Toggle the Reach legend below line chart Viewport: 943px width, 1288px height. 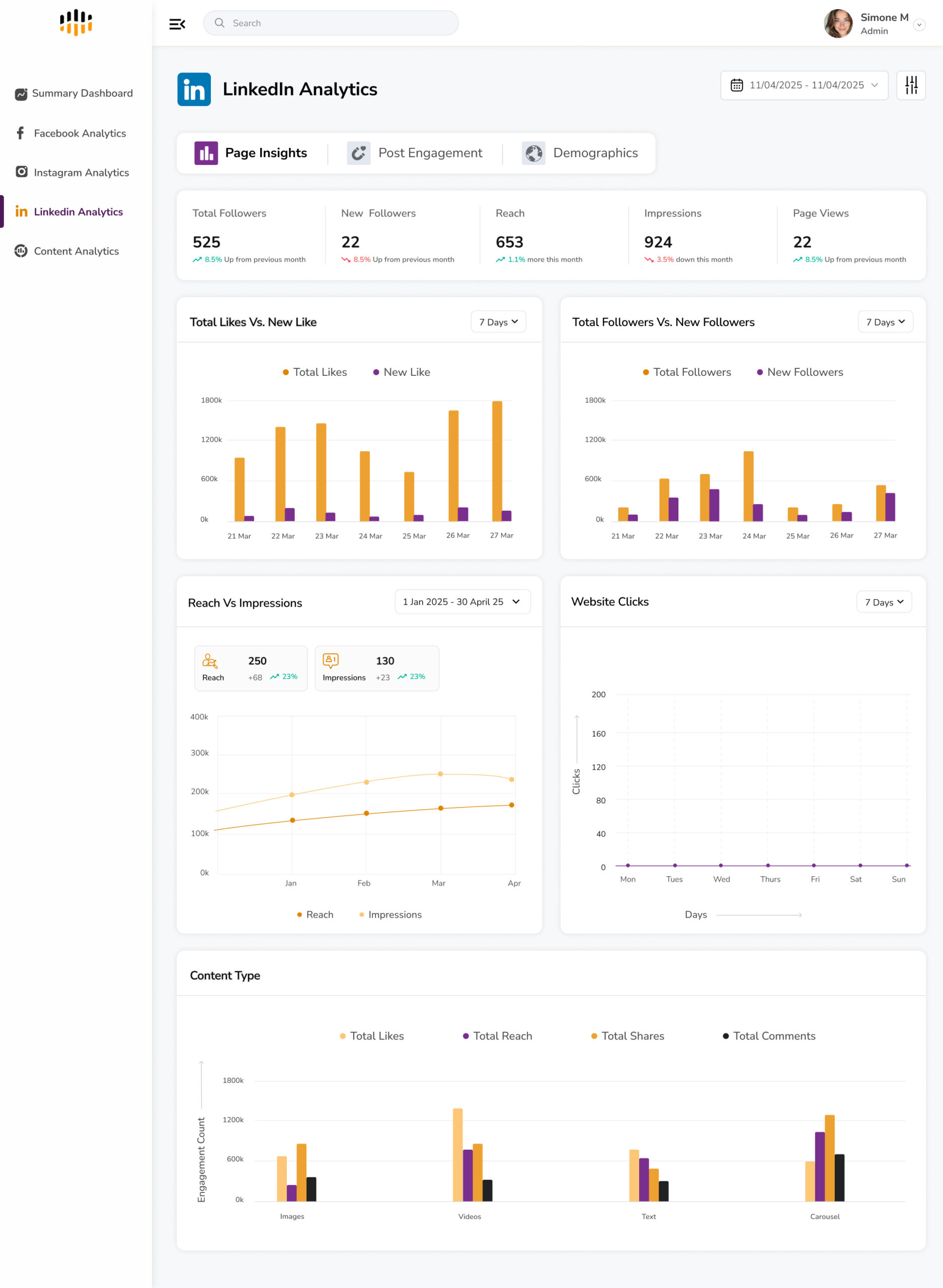[315, 915]
